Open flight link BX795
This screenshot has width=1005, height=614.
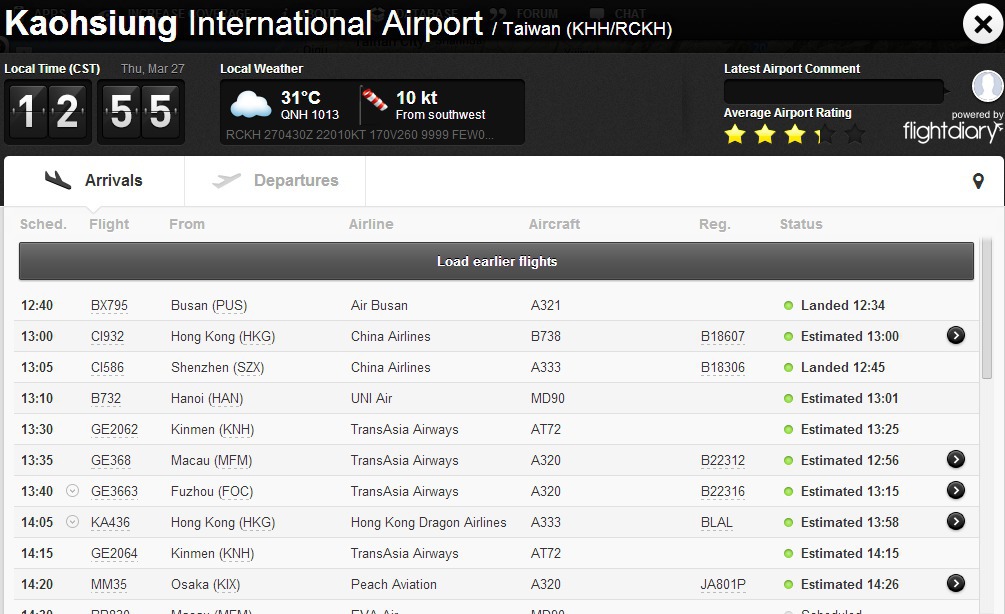(x=109, y=306)
